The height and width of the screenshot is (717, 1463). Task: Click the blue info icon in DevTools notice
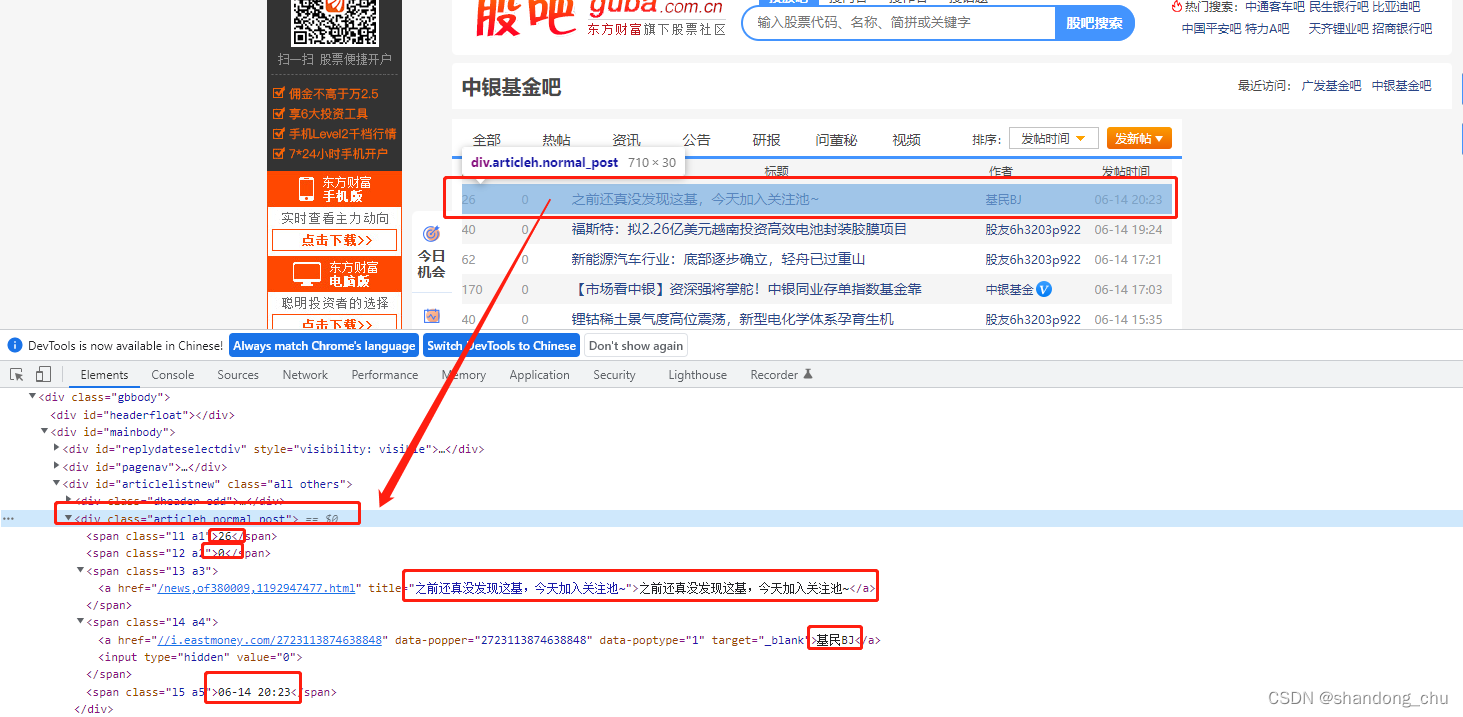[15, 346]
